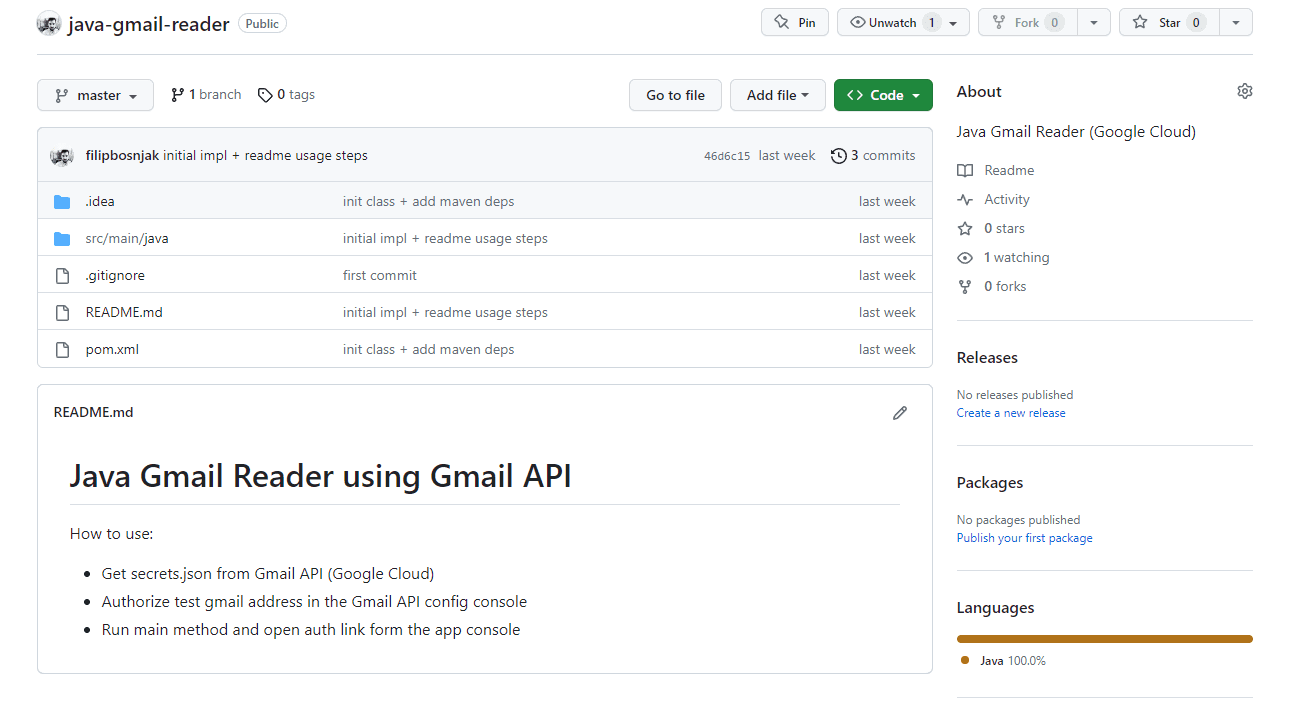Click the file icon for .gitignore
This screenshot has height=705, width=1301.
pyautogui.click(x=62, y=275)
